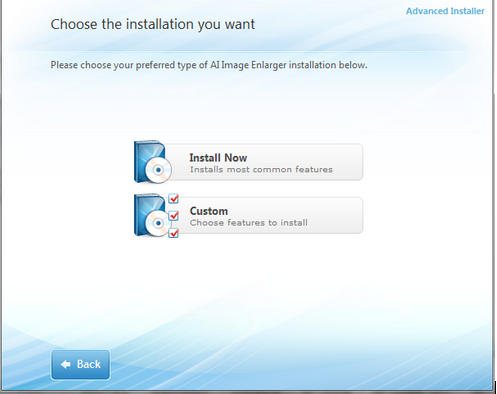Image resolution: width=497 pixels, height=394 pixels.
Task: Click the bold "Custom" title text
Action: (209, 211)
